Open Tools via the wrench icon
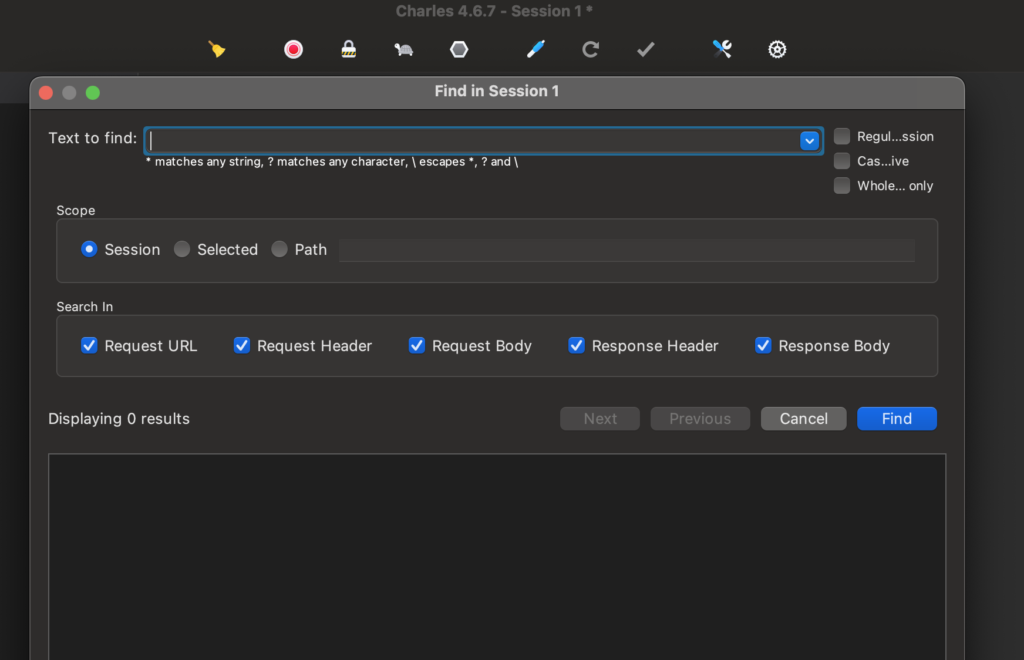Viewport: 1024px width, 660px height. point(722,49)
